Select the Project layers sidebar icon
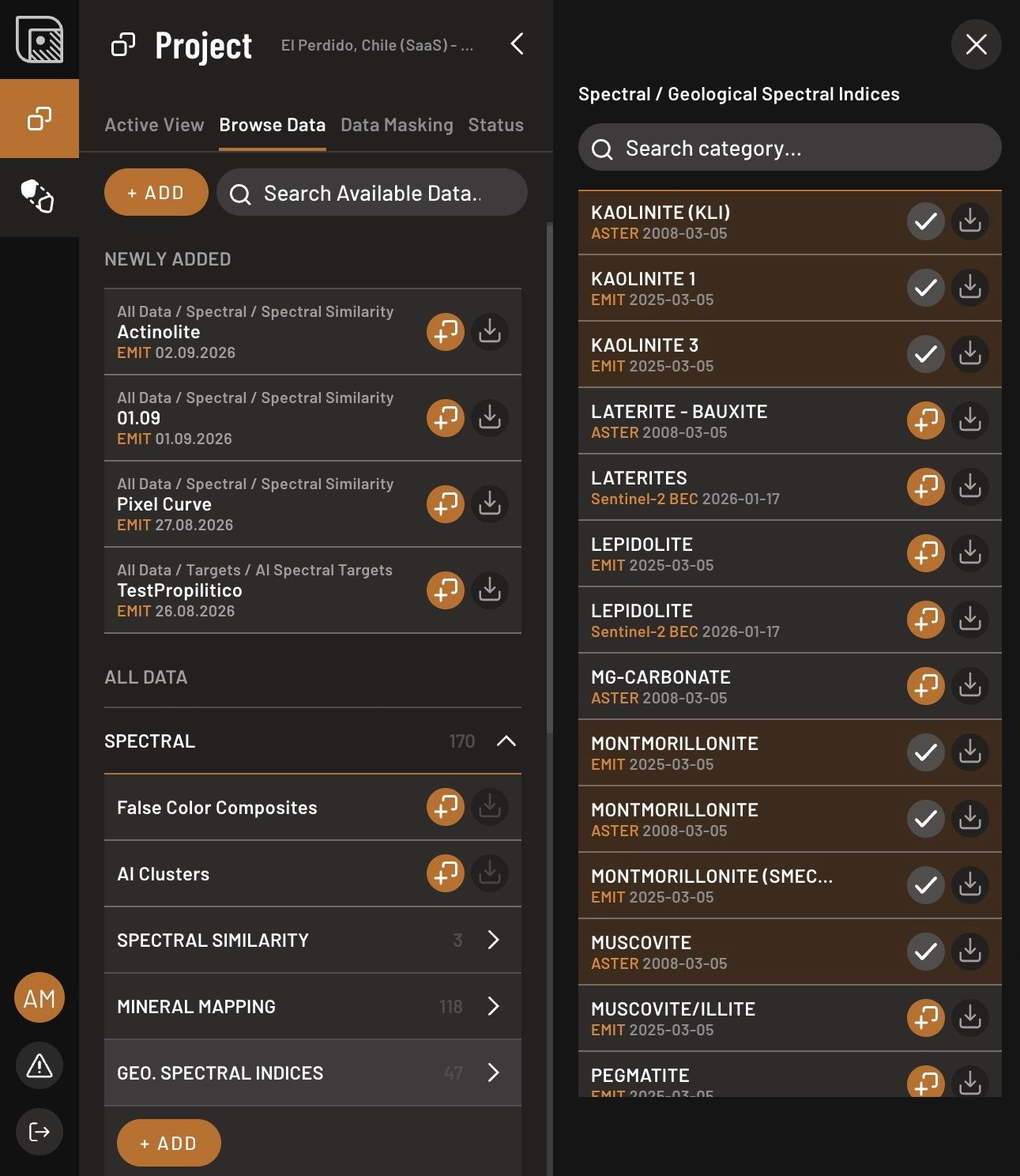This screenshot has width=1020, height=1176. click(40, 119)
